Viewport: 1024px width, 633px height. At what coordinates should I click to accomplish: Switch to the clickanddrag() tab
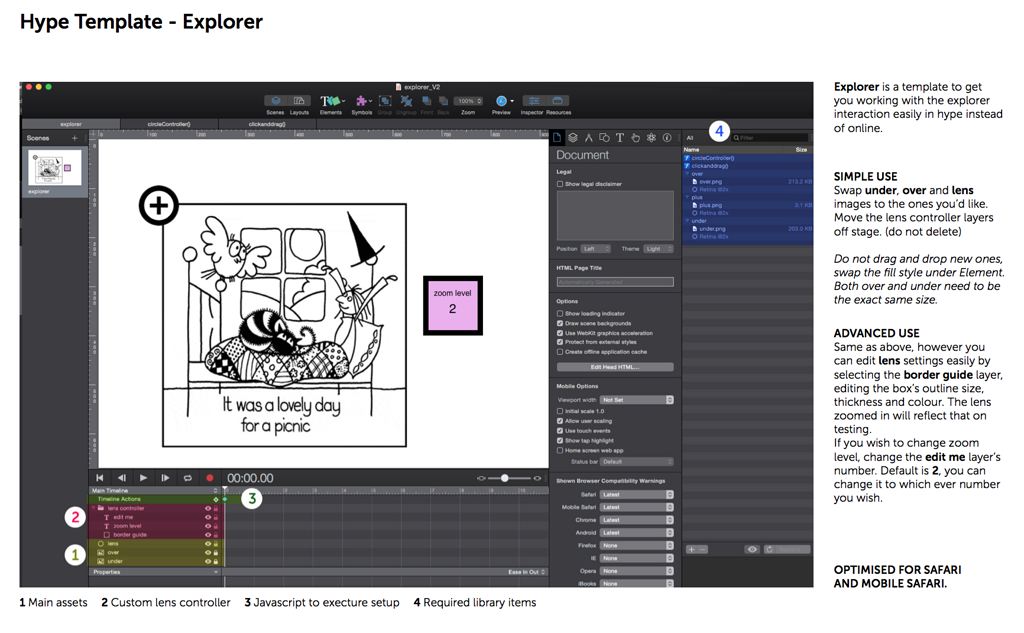pyautogui.click(x=267, y=124)
